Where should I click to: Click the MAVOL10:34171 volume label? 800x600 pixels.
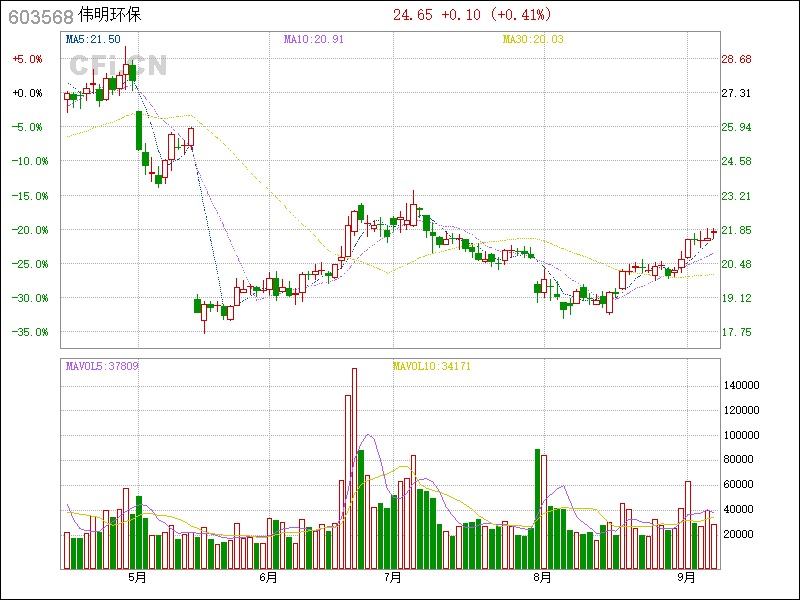pyautogui.click(x=431, y=366)
